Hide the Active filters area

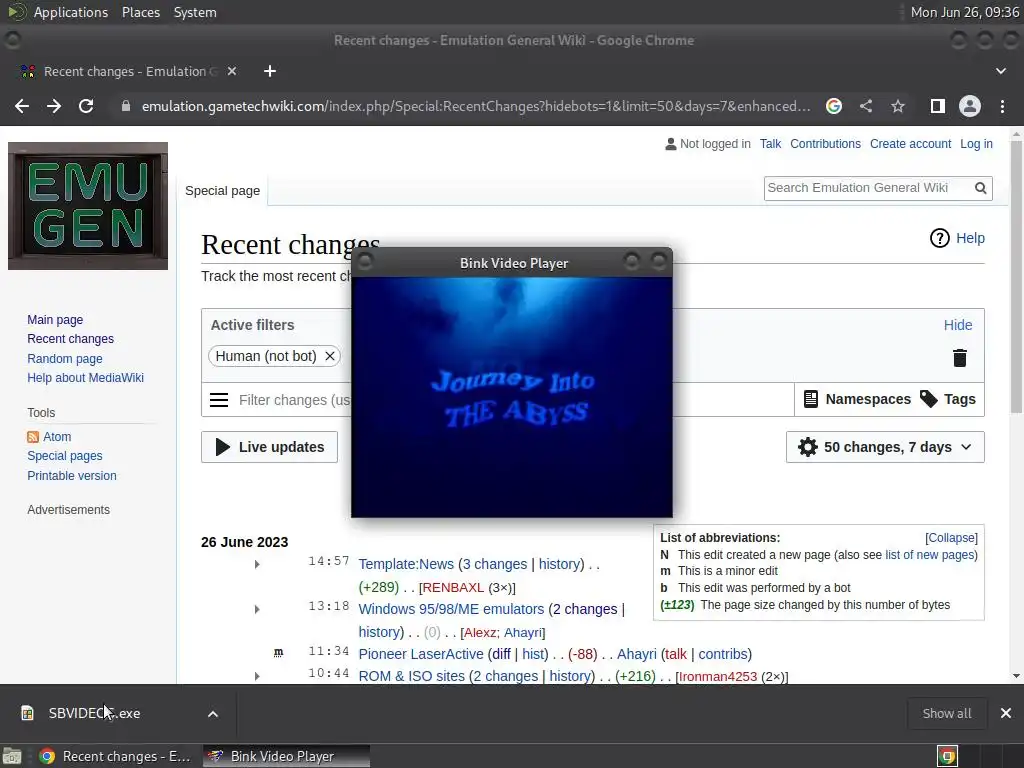point(957,325)
